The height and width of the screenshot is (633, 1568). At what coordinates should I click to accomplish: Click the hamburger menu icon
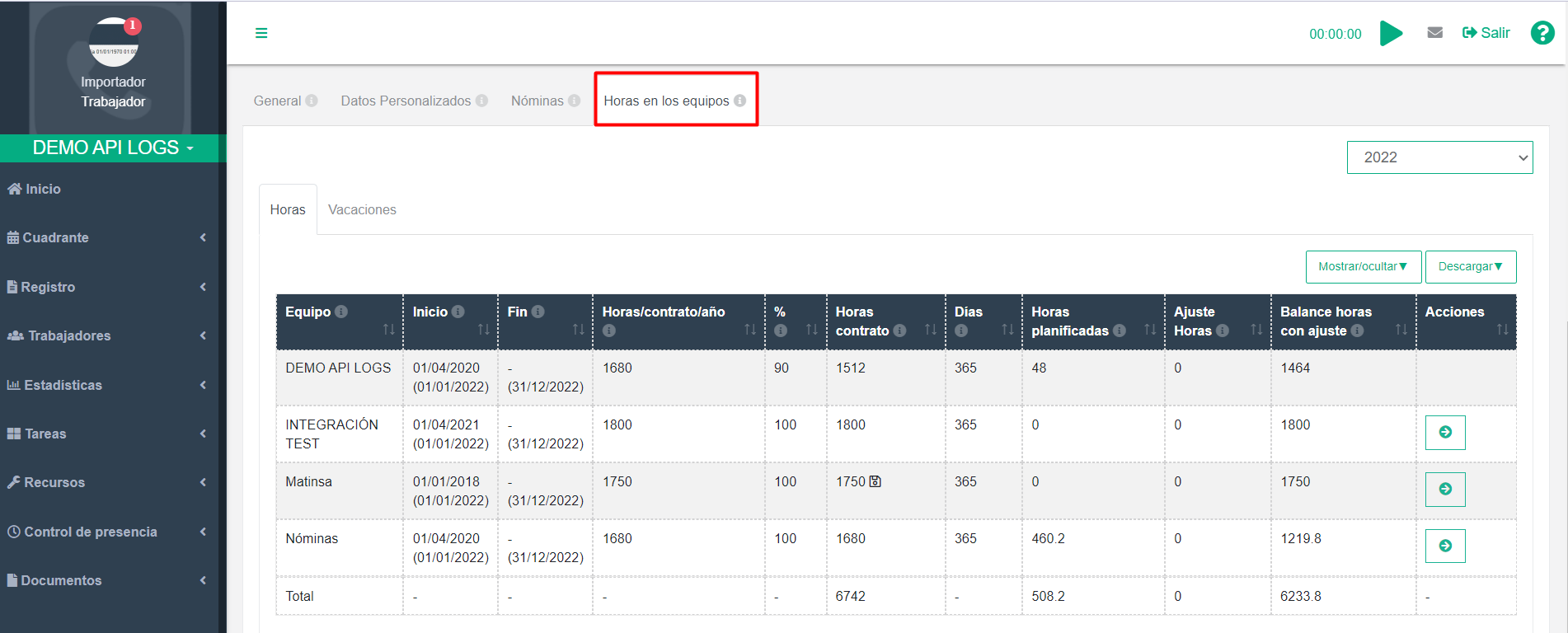261,33
